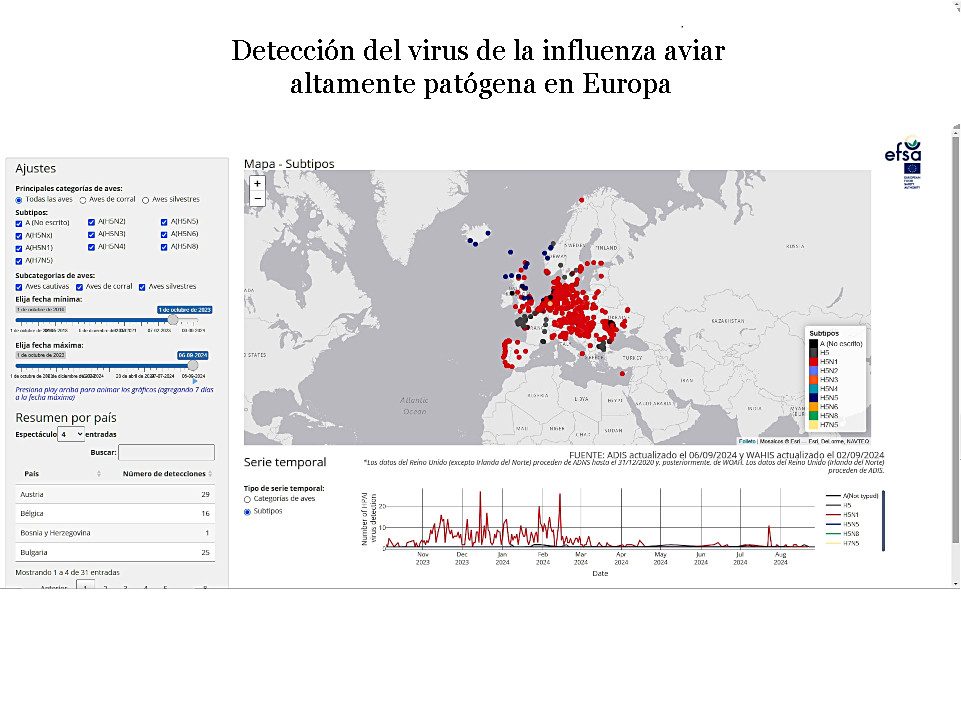Click the northernmost red dot in Norway
Image resolution: width=961 pixels, height=721 pixels.
coord(581,200)
